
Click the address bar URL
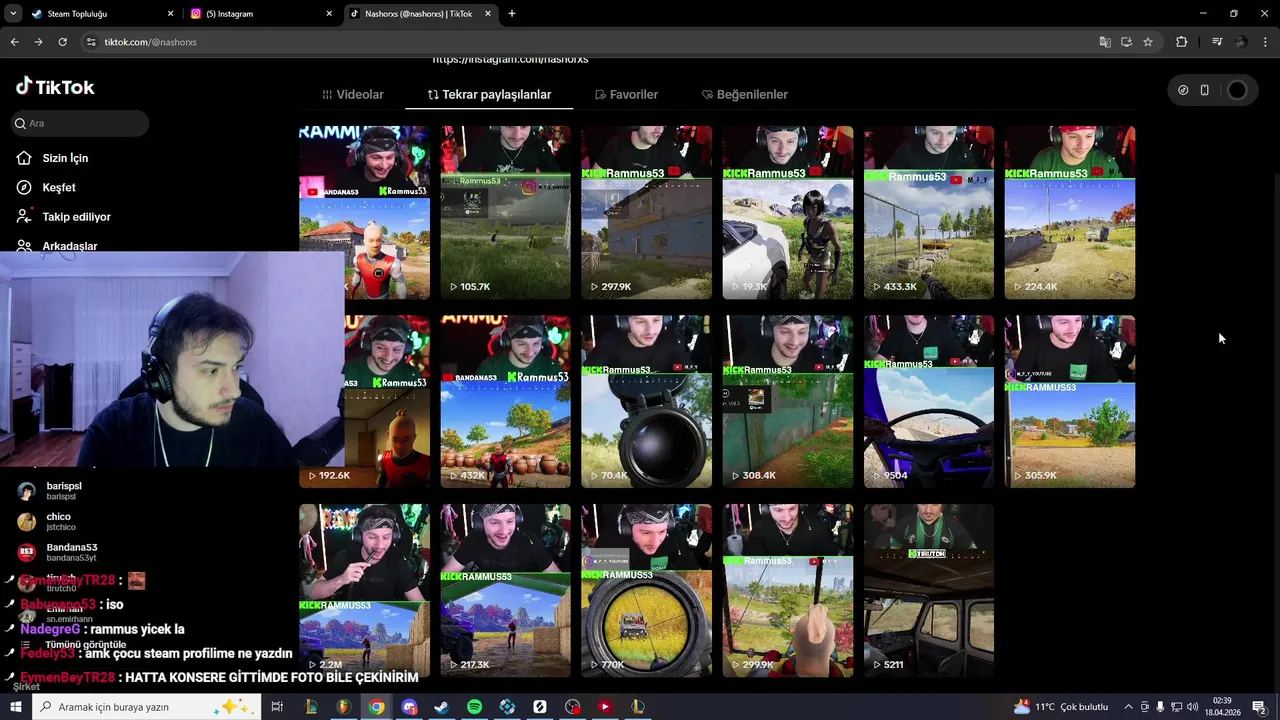point(151,42)
